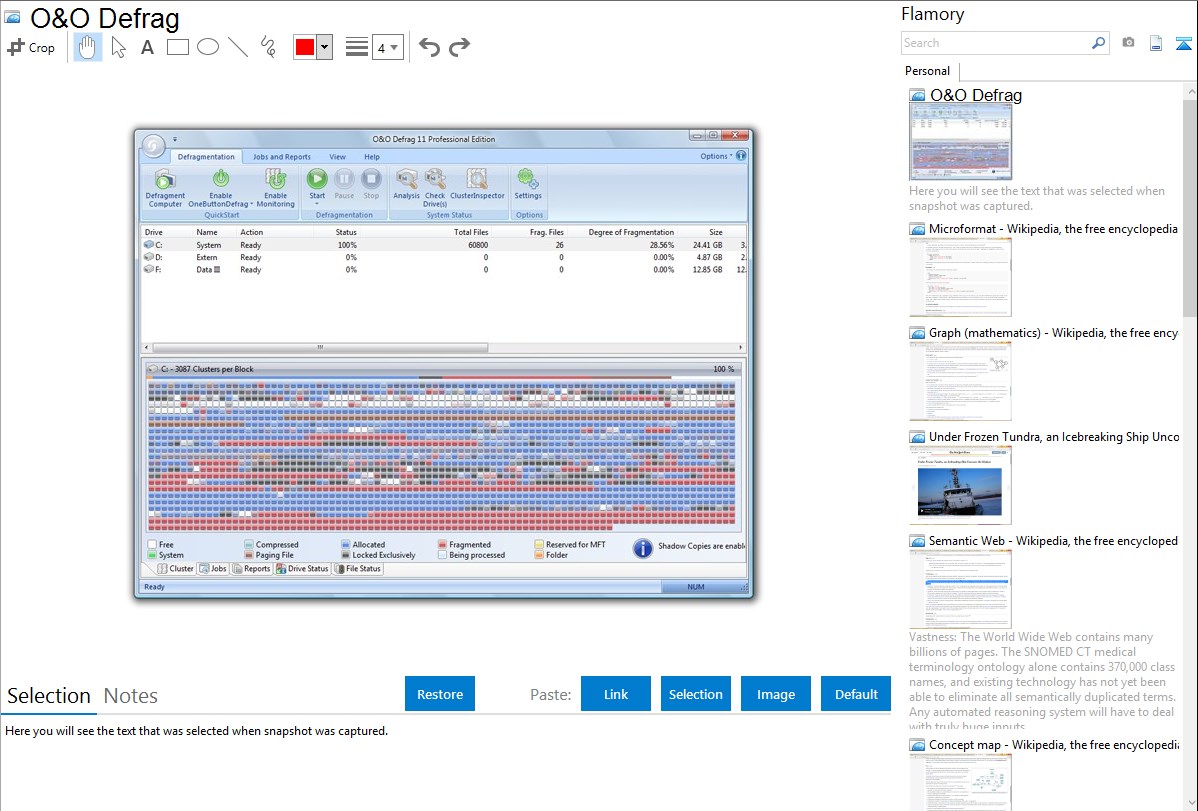The width and height of the screenshot is (1198, 811).
Task: Open the Help ribbon tab
Action: tap(371, 157)
